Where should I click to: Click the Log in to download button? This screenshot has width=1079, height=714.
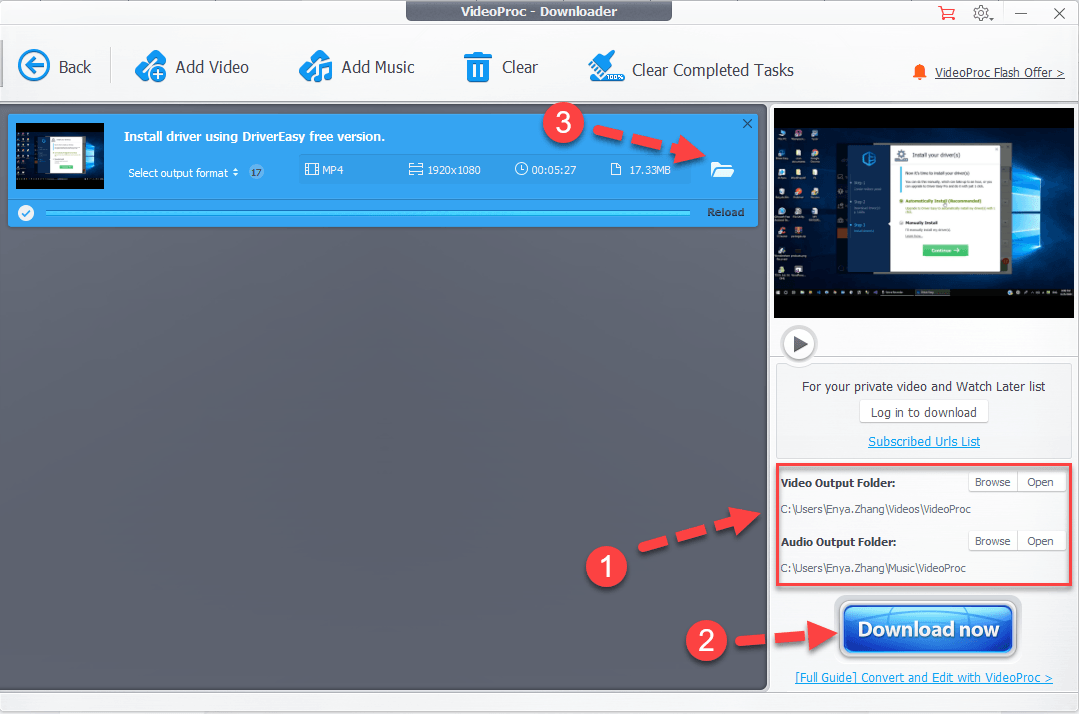coord(923,412)
